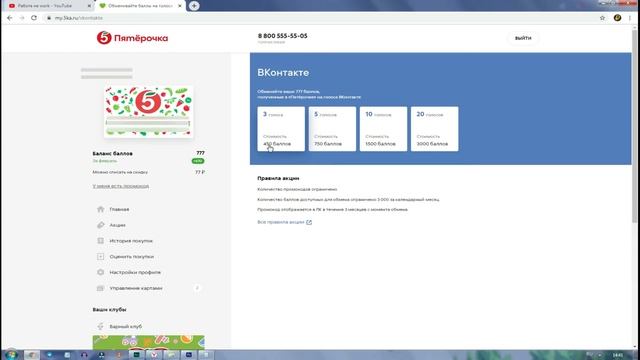Select the 20 голосов exchange card

435,129
